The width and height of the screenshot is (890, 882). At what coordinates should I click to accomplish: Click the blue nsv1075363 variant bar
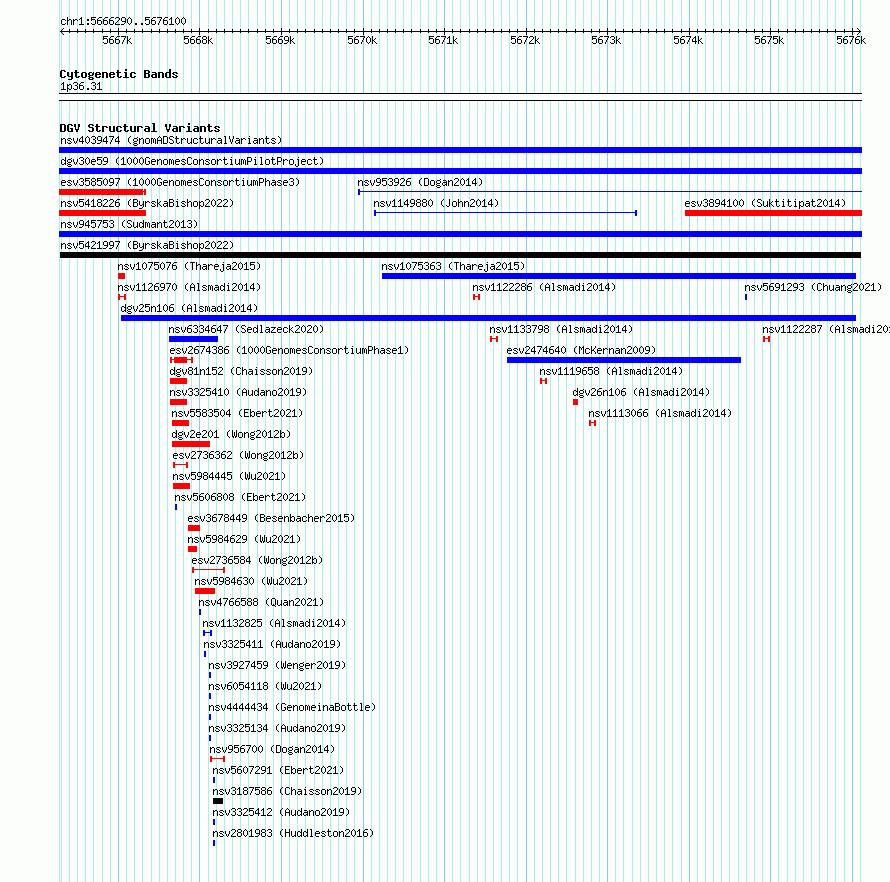(x=619, y=276)
